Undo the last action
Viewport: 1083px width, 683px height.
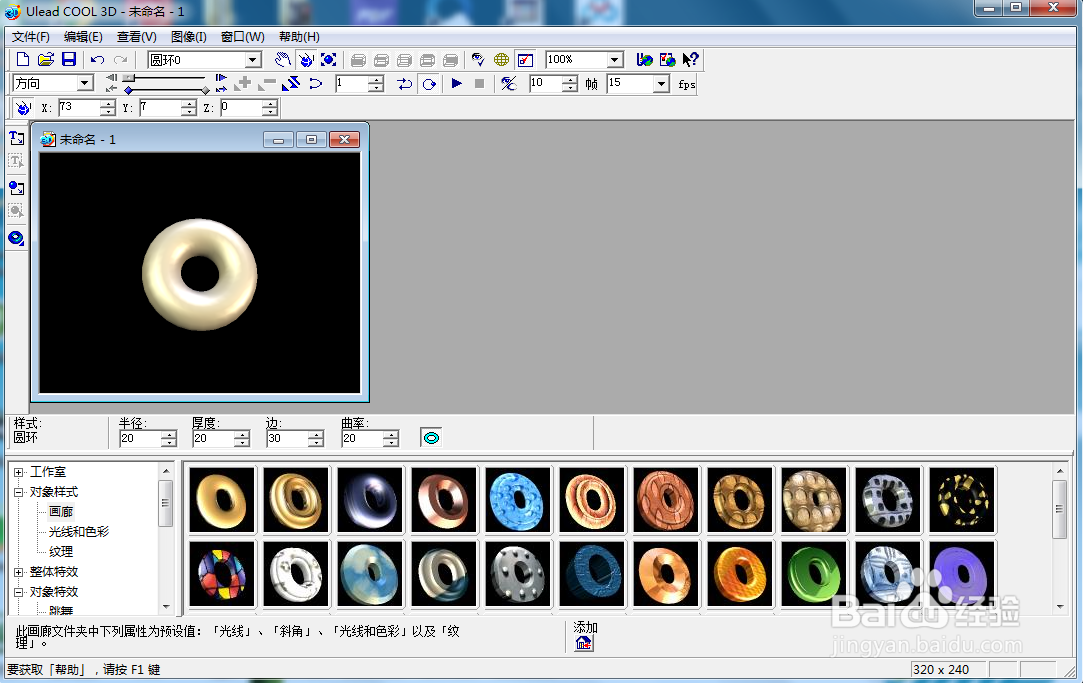coord(97,60)
